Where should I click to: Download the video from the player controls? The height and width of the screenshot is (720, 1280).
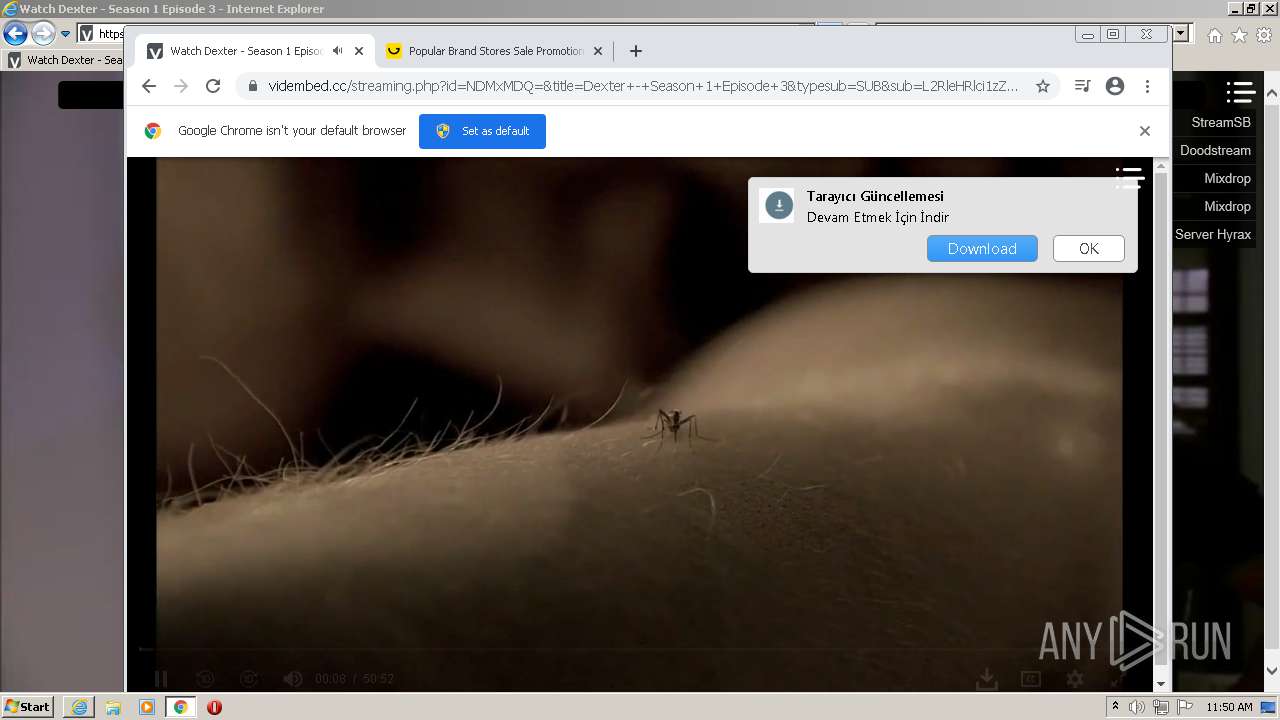pyautogui.click(x=987, y=679)
